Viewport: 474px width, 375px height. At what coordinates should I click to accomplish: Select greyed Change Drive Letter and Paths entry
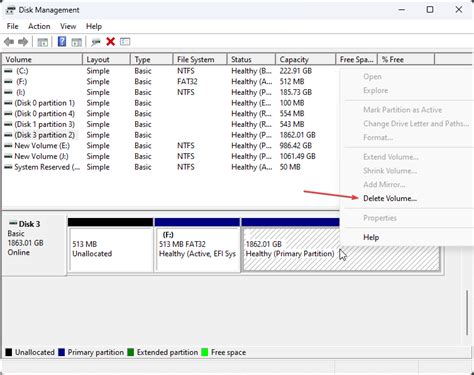pos(416,124)
